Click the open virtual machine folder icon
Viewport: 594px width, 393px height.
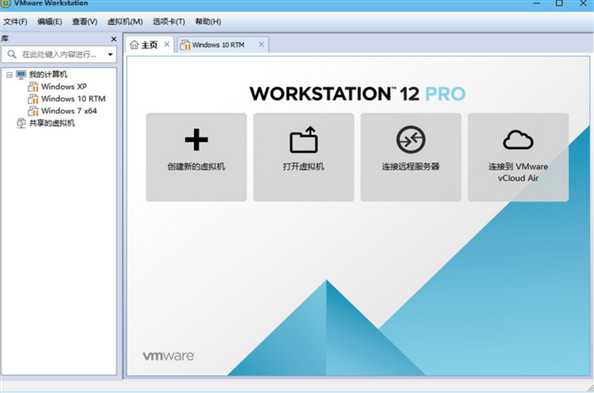click(x=303, y=139)
